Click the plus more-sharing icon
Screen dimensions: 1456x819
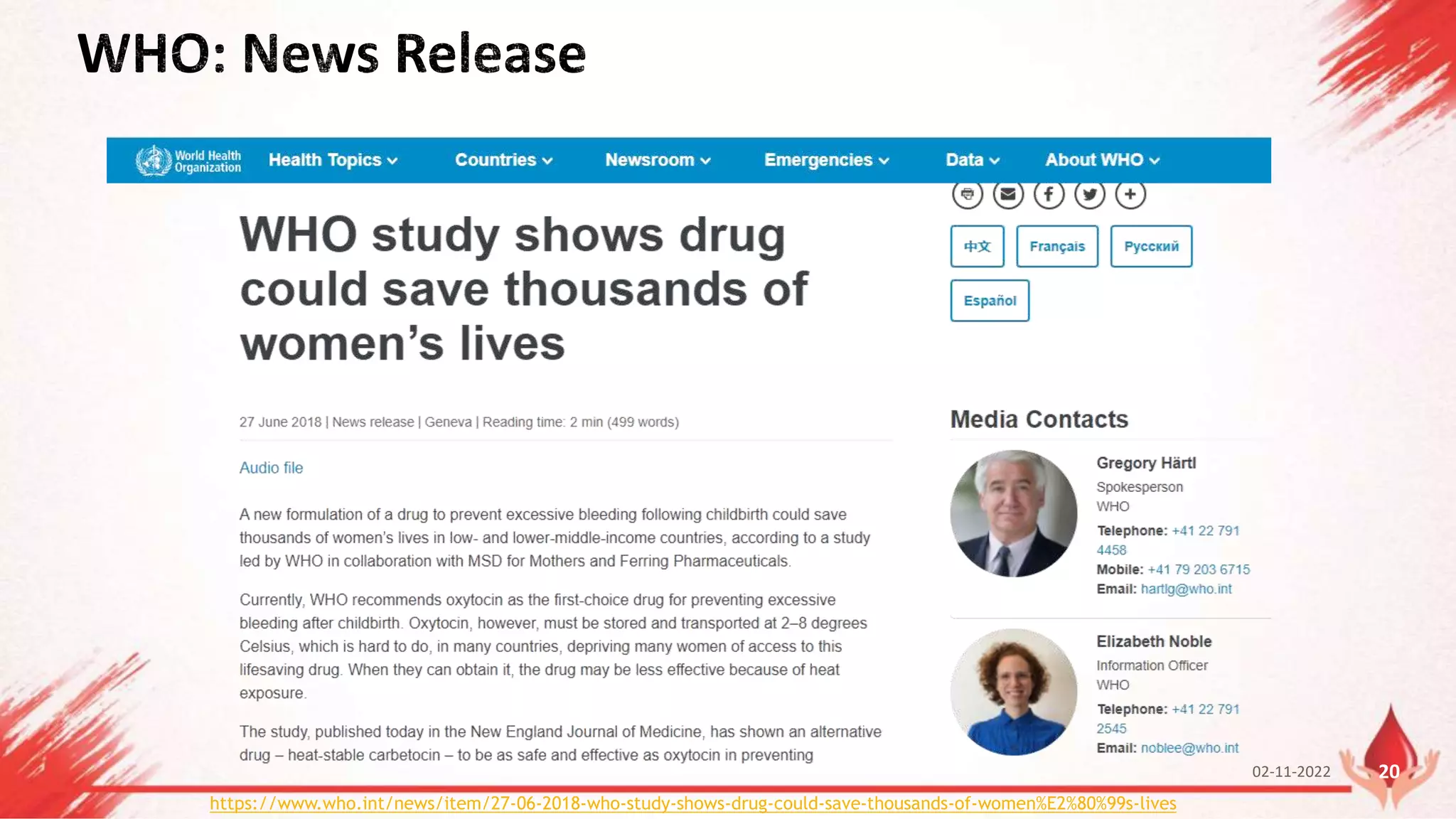tap(1130, 194)
